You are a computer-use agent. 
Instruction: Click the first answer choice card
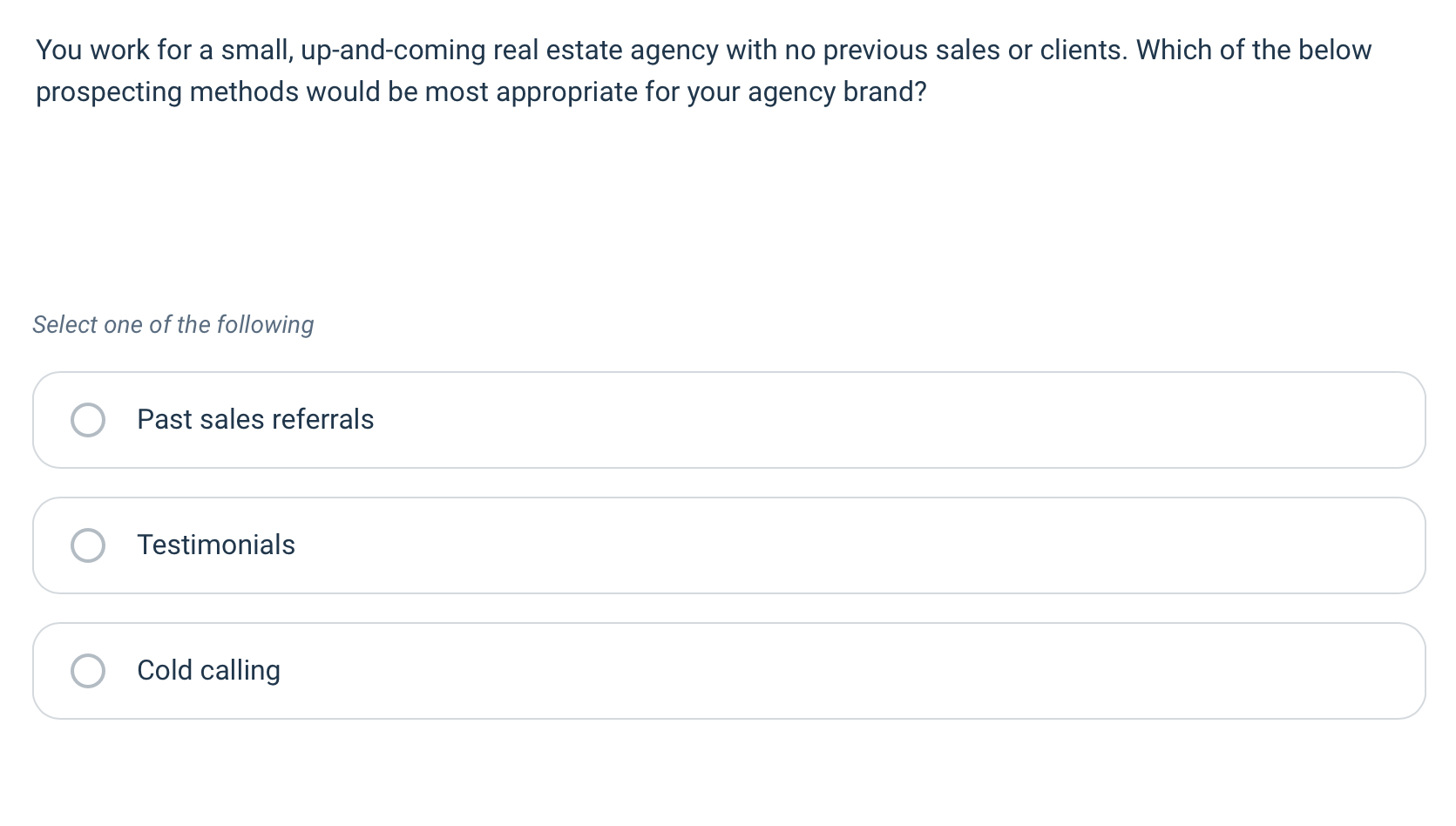[728, 420]
